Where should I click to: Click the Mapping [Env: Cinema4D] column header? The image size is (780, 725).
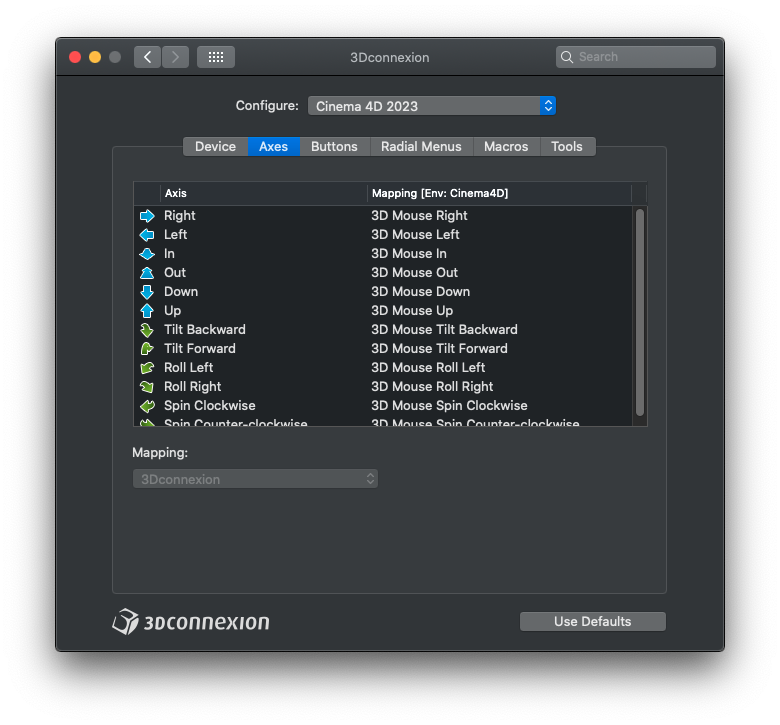499,194
